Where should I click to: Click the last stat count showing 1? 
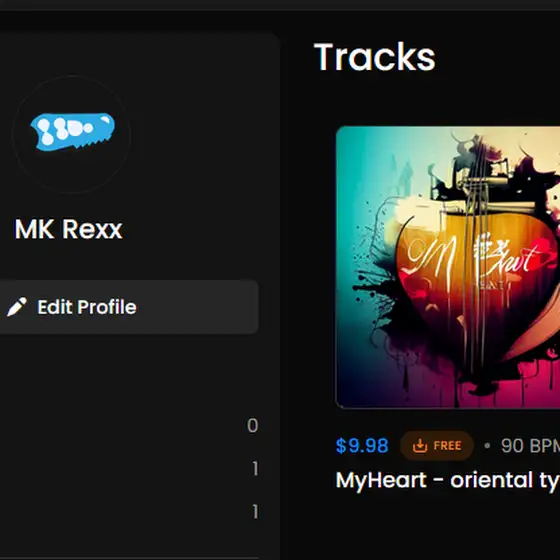coord(255,512)
